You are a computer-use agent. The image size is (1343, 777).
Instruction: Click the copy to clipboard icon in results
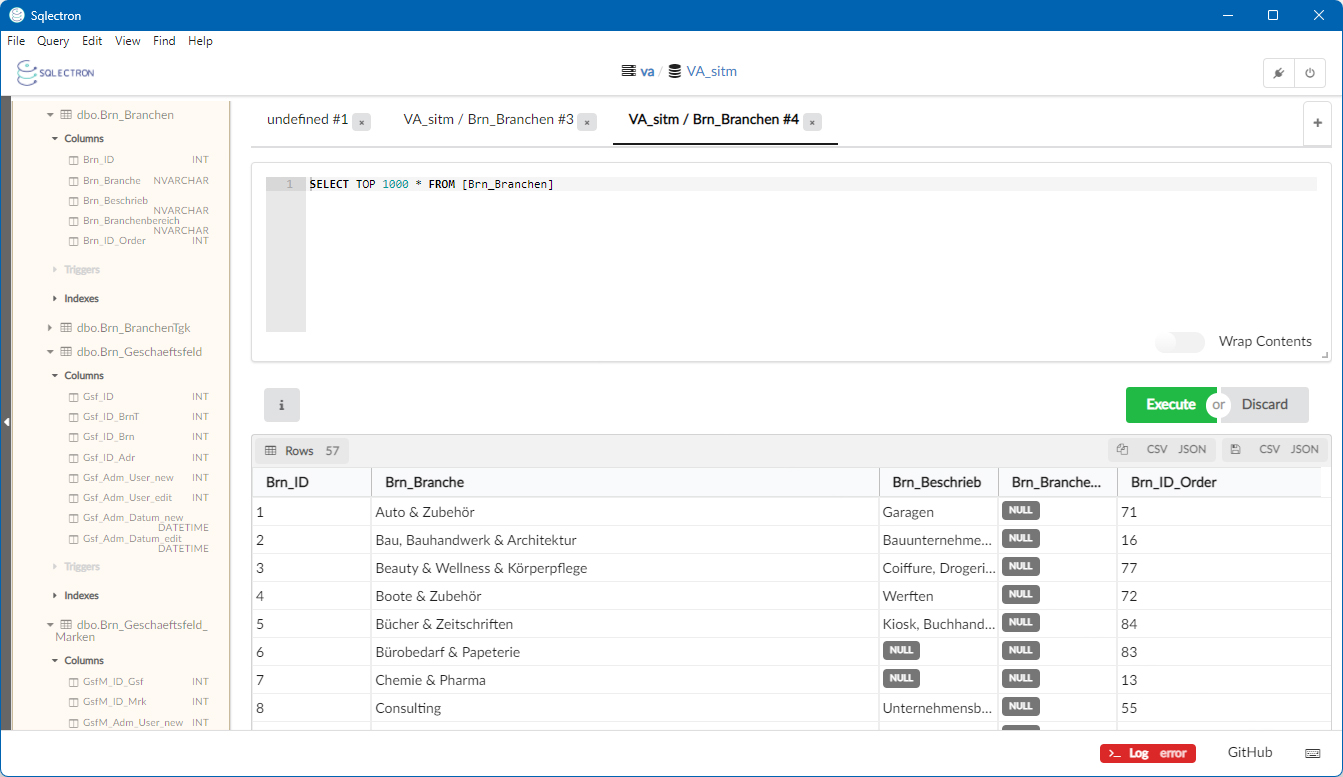click(x=1122, y=450)
